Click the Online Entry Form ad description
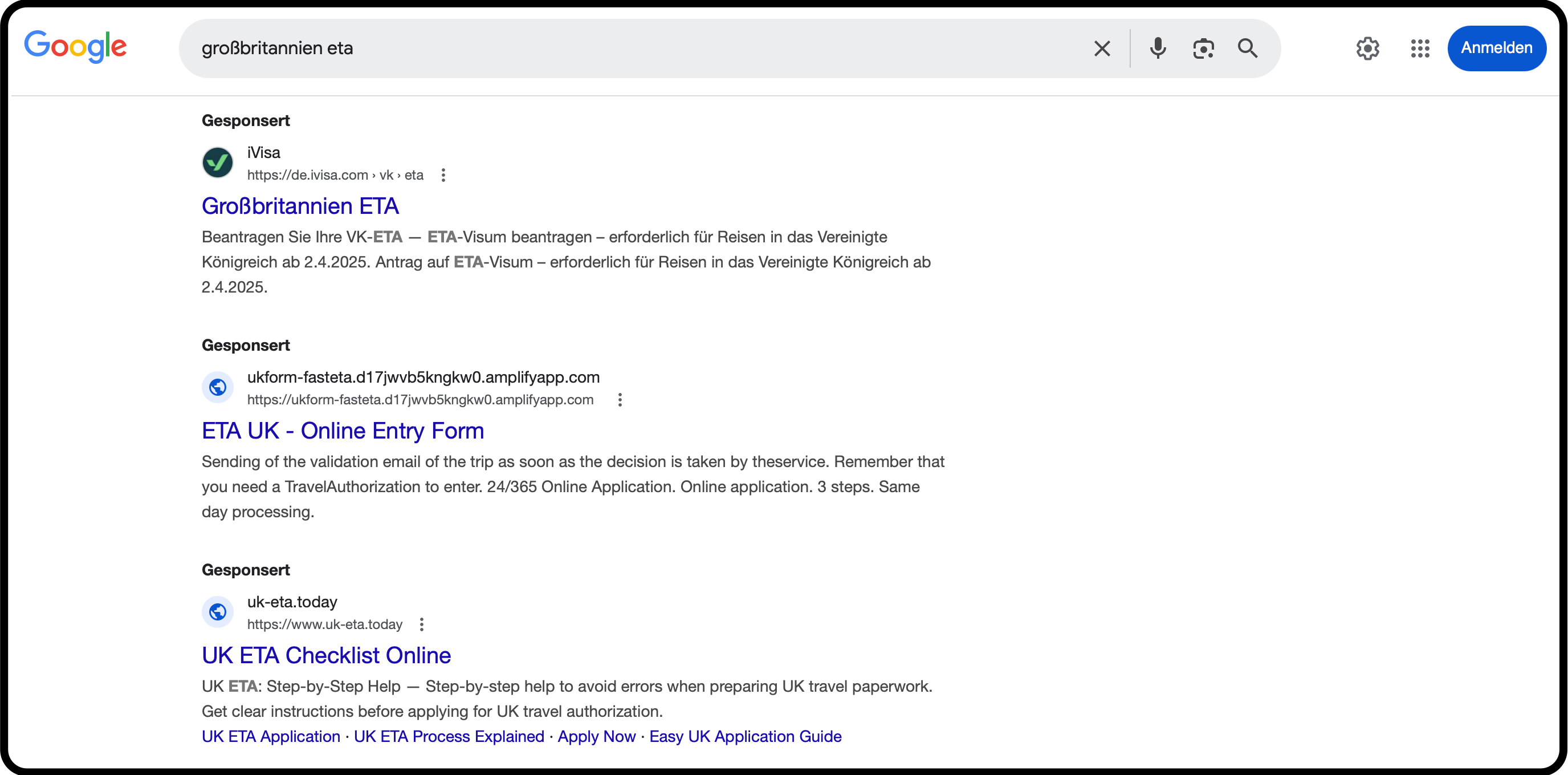The image size is (1568, 775). (x=573, y=486)
